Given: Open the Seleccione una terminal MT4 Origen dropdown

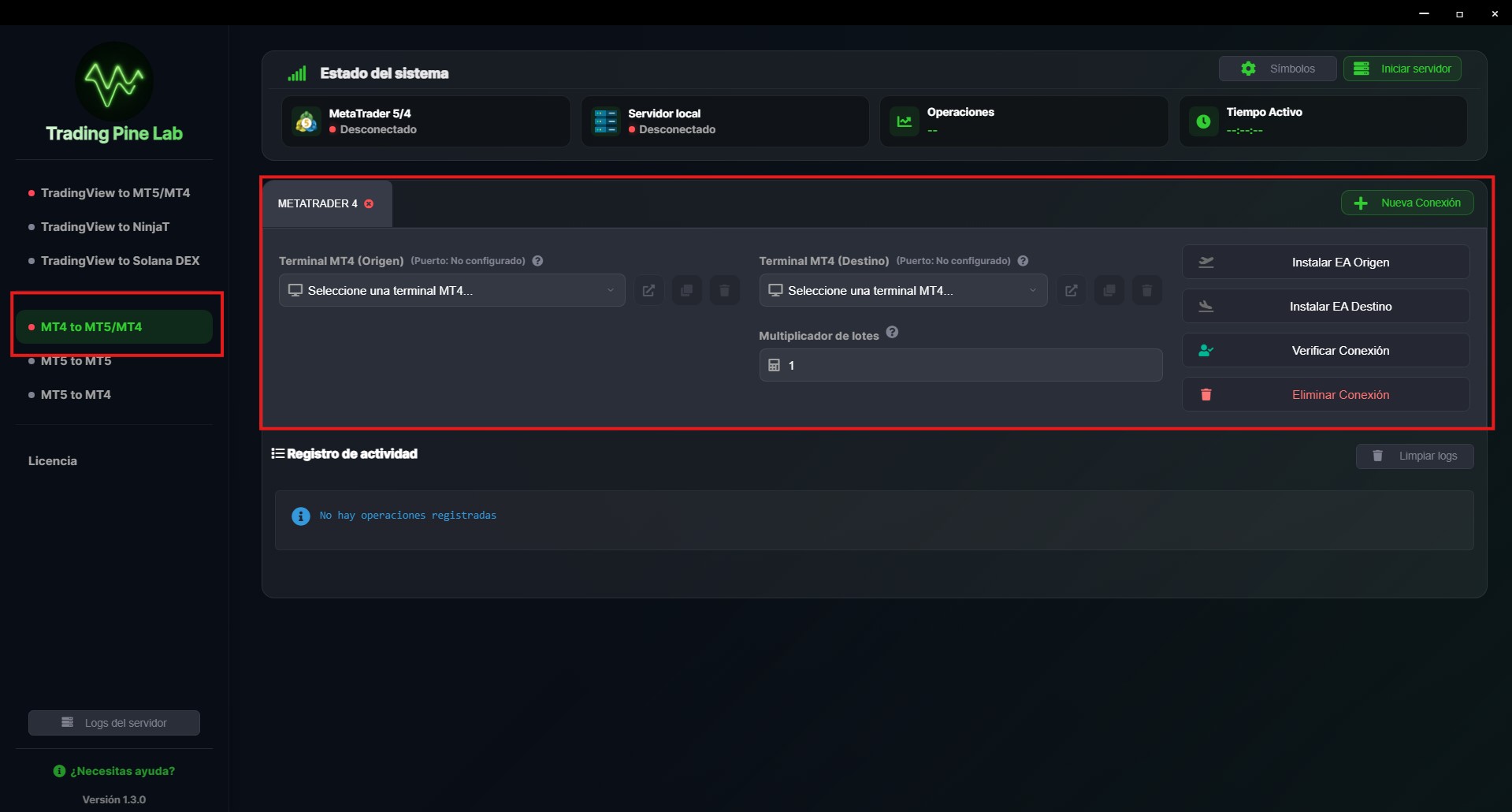Looking at the screenshot, I should click(x=451, y=290).
